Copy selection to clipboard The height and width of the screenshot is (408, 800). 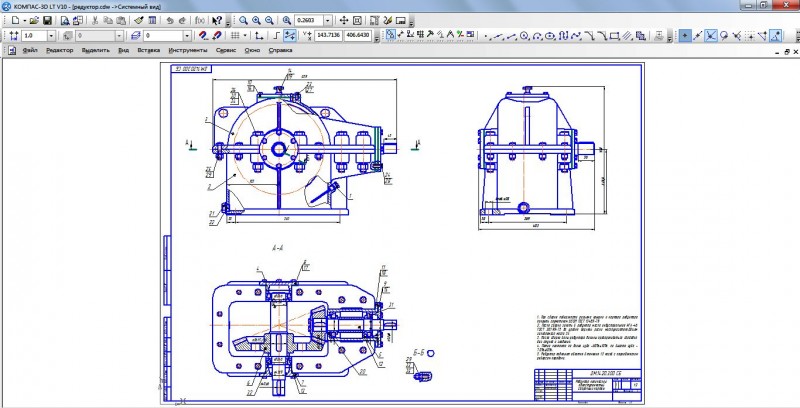[108, 20]
